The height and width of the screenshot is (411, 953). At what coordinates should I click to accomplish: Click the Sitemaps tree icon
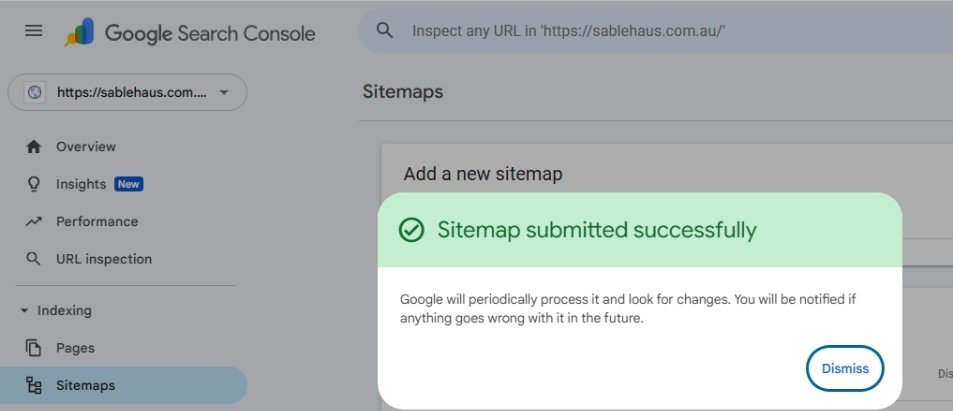(x=33, y=385)
